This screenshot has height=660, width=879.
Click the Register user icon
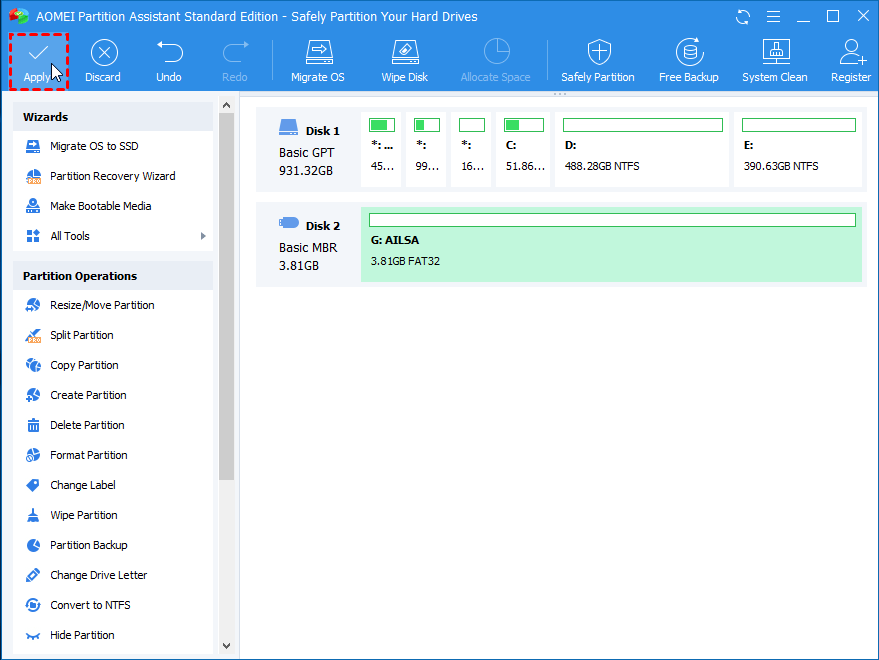click(850, 60)
